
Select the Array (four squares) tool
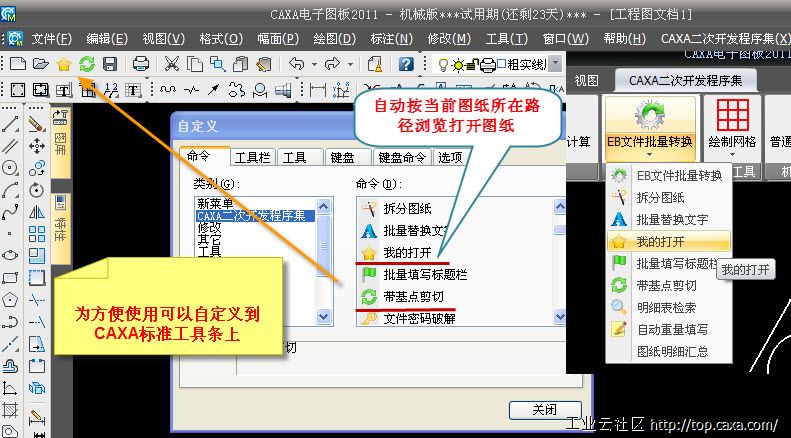(37, 234)
